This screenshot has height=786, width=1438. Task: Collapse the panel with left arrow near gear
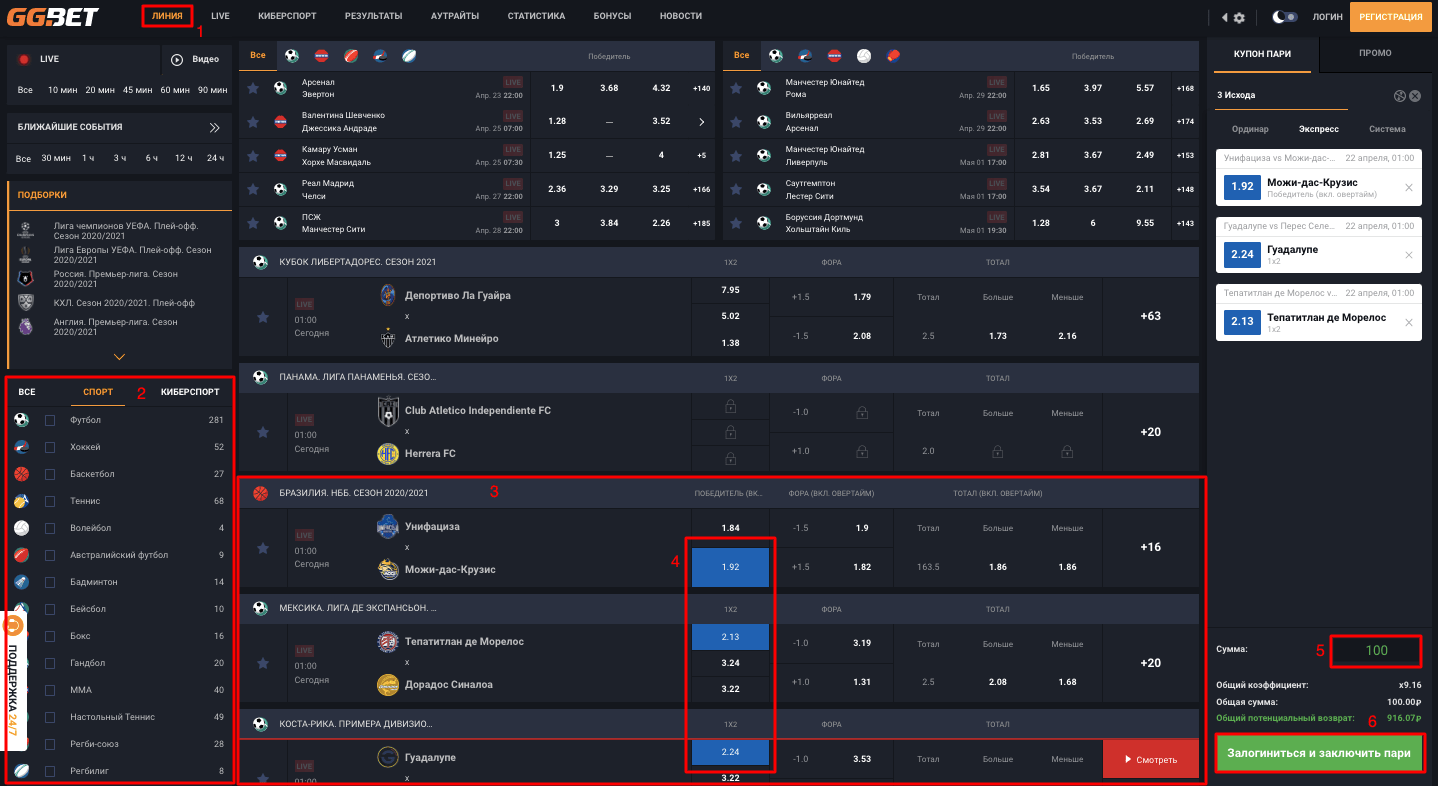(x=1224, y=17)
